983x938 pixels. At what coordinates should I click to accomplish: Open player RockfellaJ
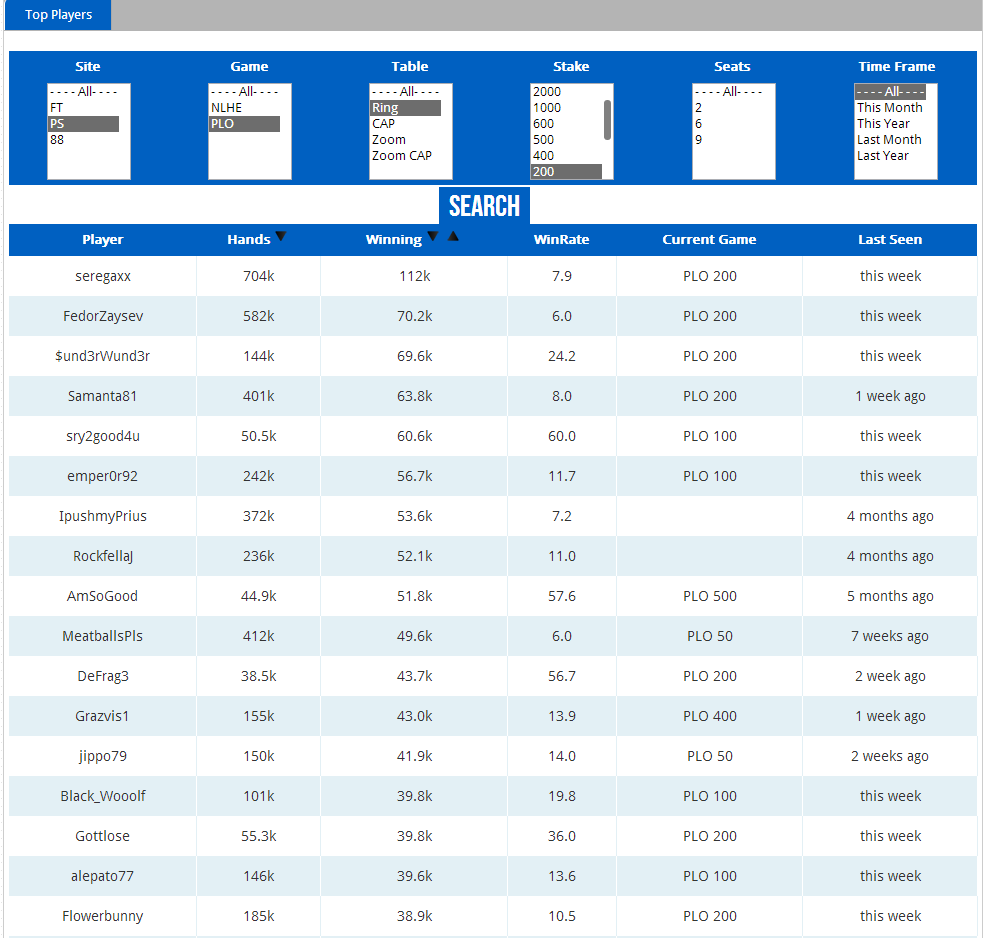(103, 556)
